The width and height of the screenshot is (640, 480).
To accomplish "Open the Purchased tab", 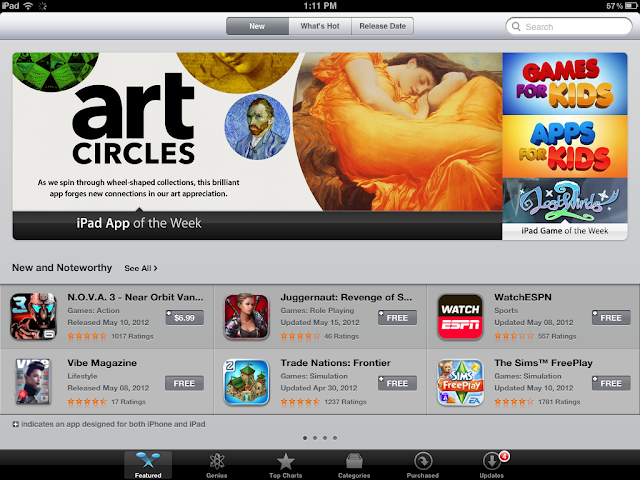I will (423, 464).
